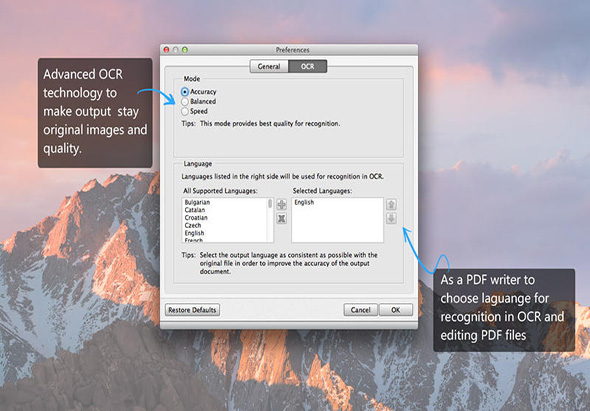Confirm the preferences with OK
The height and width of the screenshot is (411, 590).
396,310
